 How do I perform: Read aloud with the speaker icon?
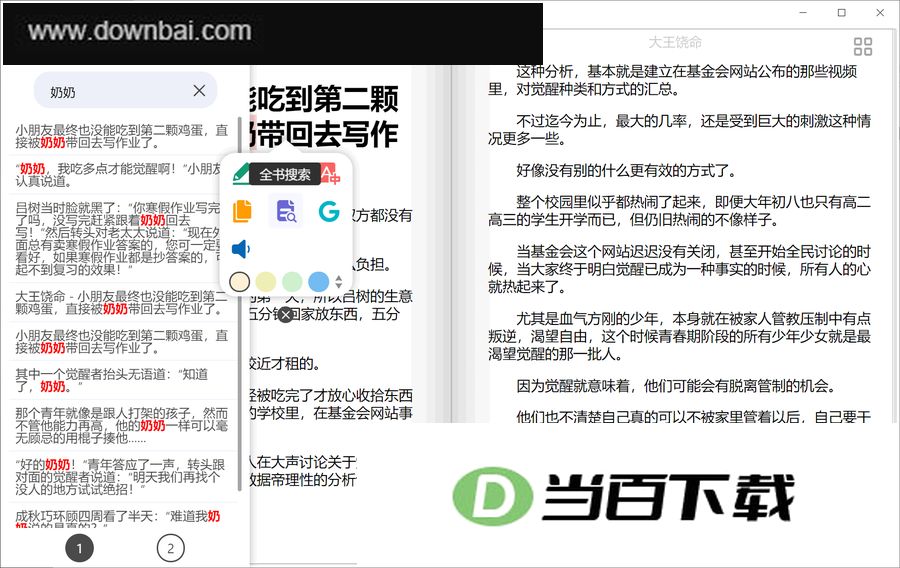(241, 249)
